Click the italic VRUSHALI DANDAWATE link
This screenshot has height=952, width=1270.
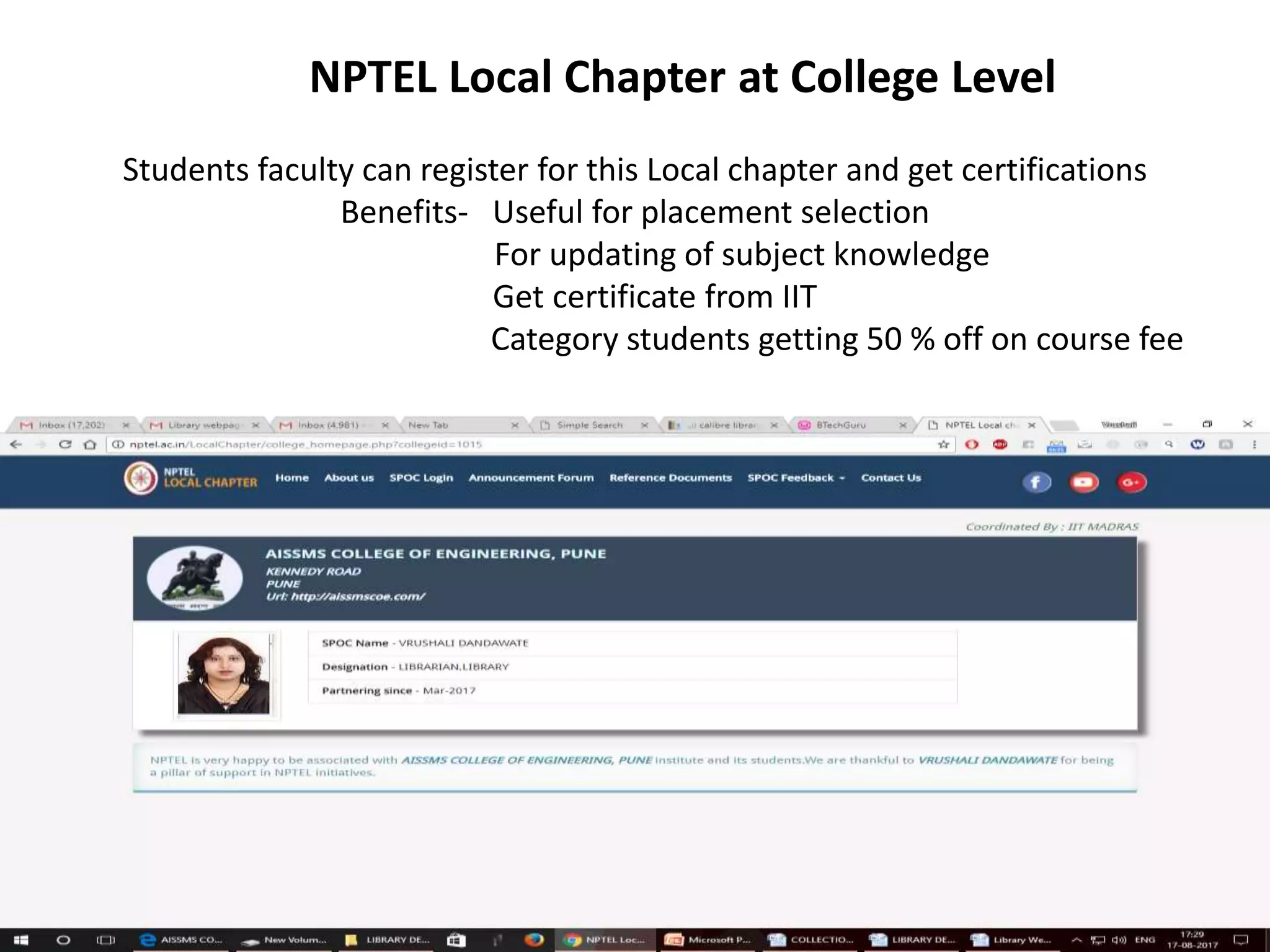click(x=987, y=760)
